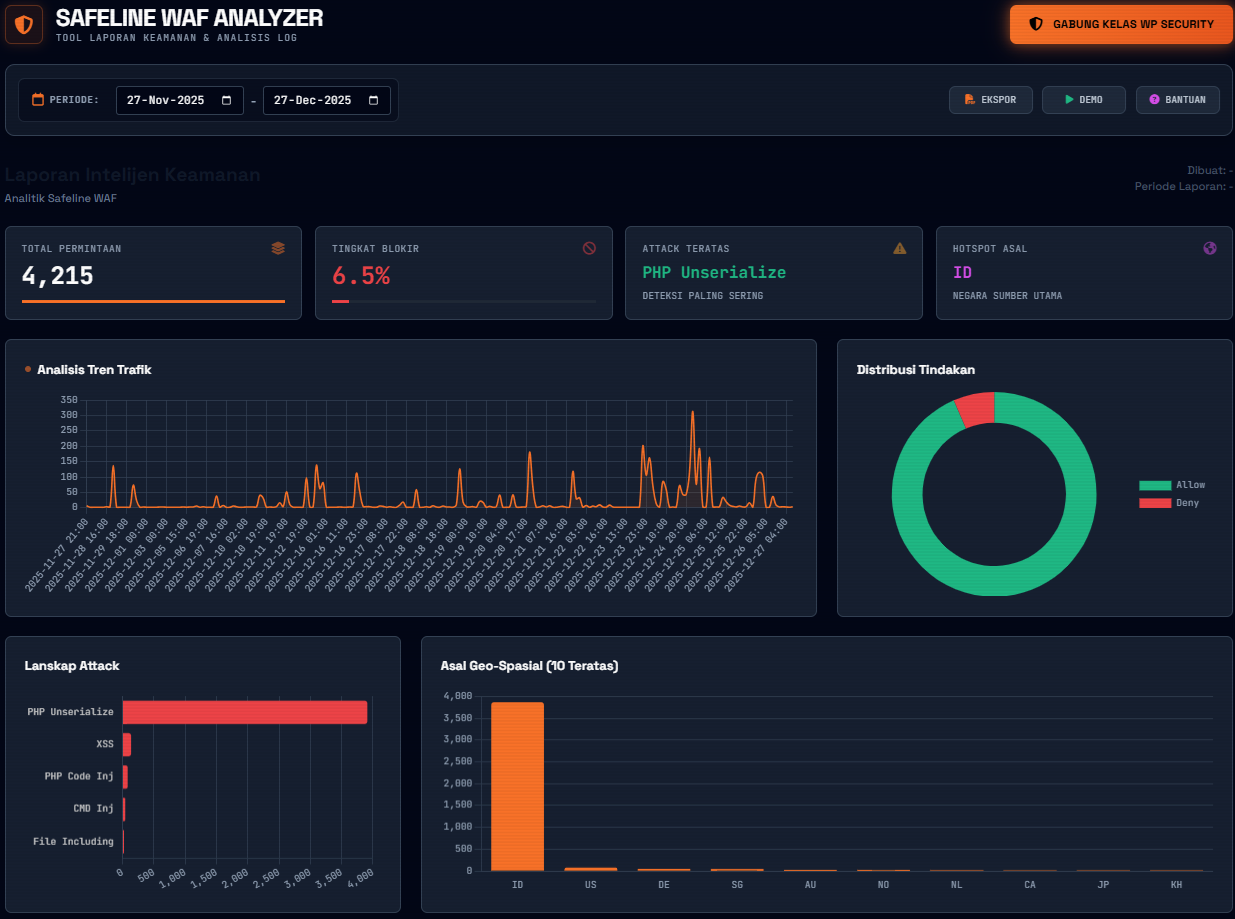Click the Lanskap Attack heading
Viewport: 1235px width, 919px height.
[x=72, y=666]
